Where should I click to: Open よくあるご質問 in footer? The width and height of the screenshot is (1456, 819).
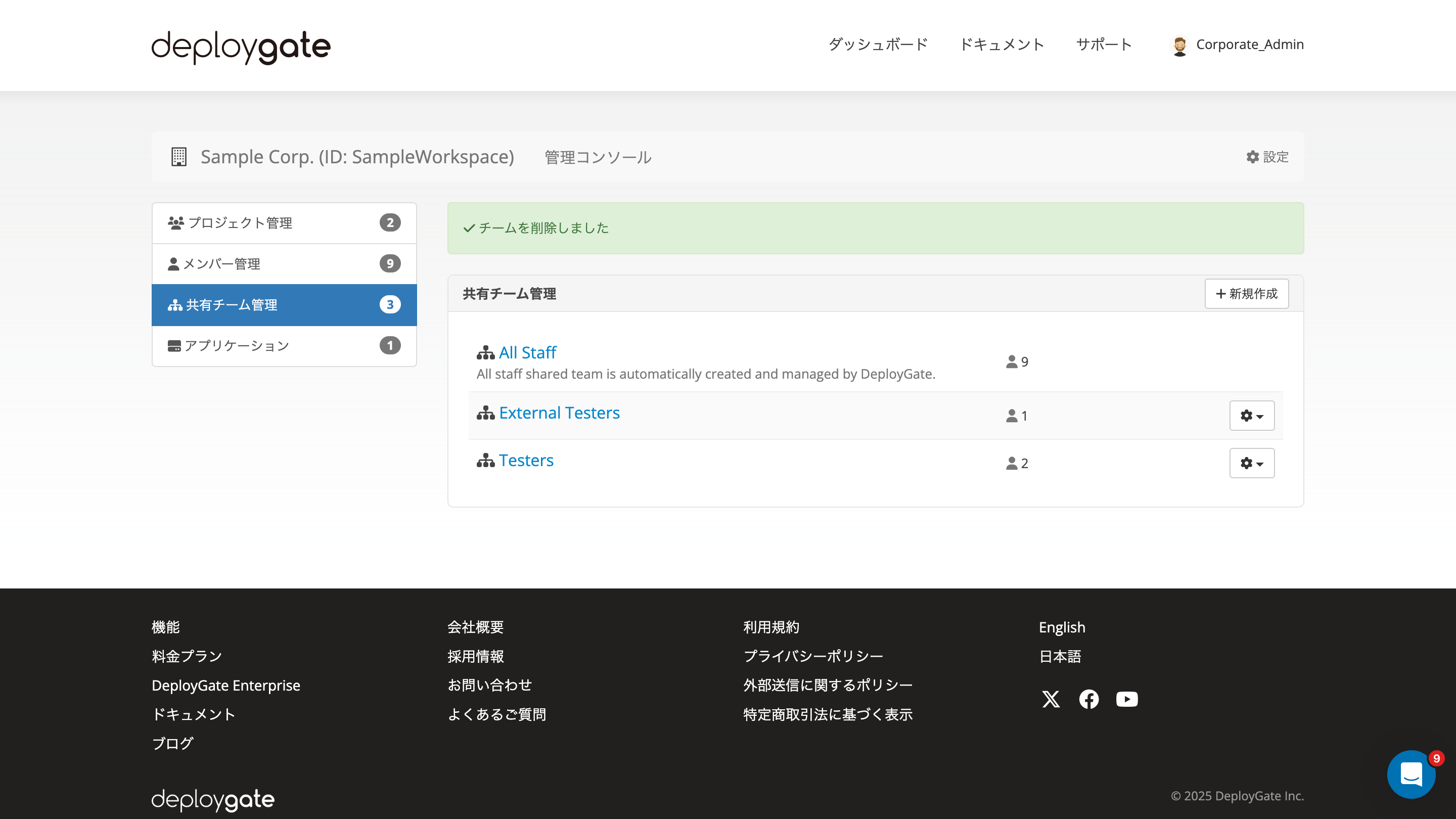click(x=497, y=714)
